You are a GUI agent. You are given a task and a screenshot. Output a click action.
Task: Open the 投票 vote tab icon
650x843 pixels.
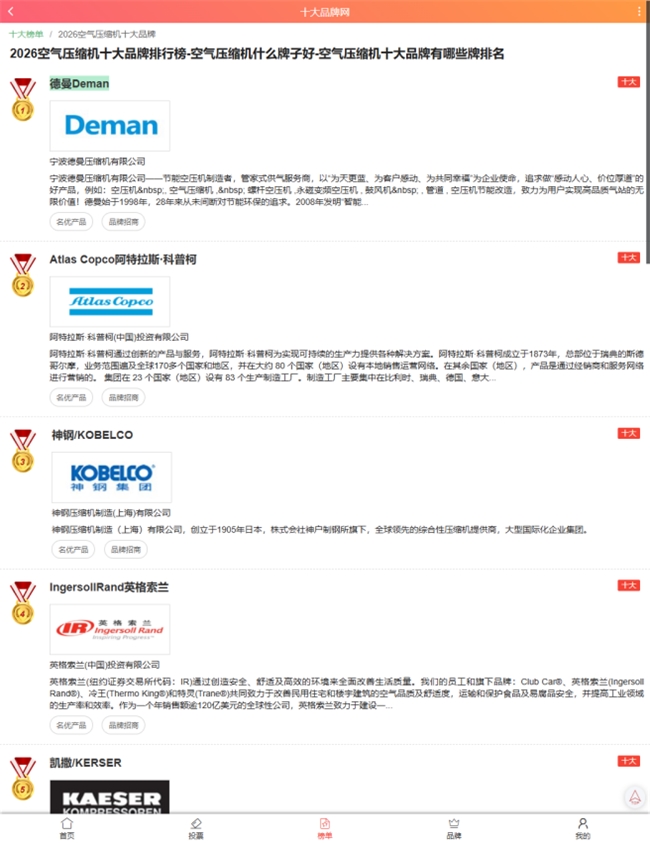point(196,824)
